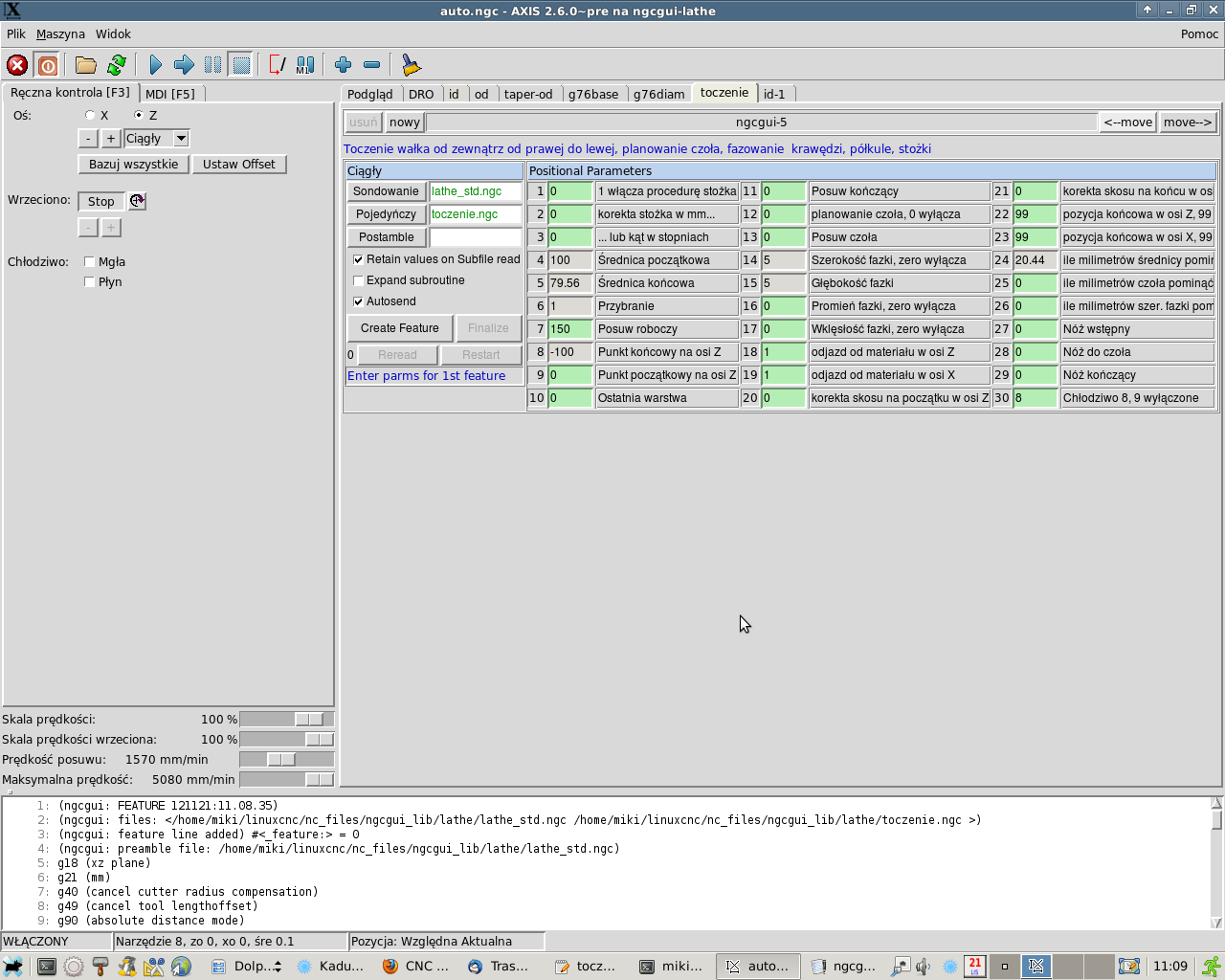
Task: Switch to the Thunderbird Tras... taskbar window
Action: [500, 967]
